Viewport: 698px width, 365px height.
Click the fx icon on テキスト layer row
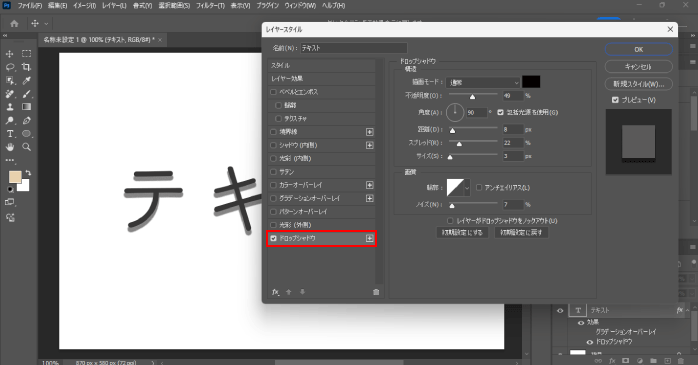point(679,310)
